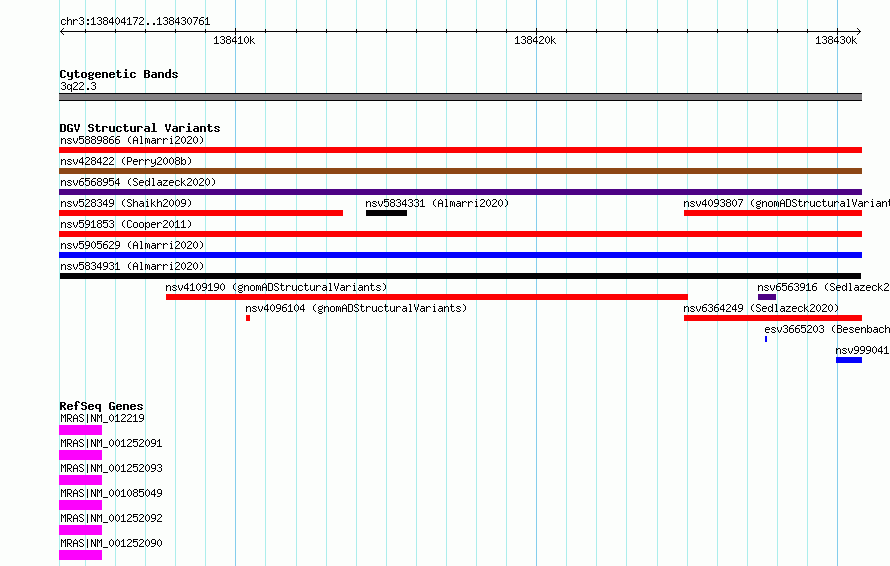
Task: Select the nsv999041 blue bar
Action: click(x=849, y=360)
